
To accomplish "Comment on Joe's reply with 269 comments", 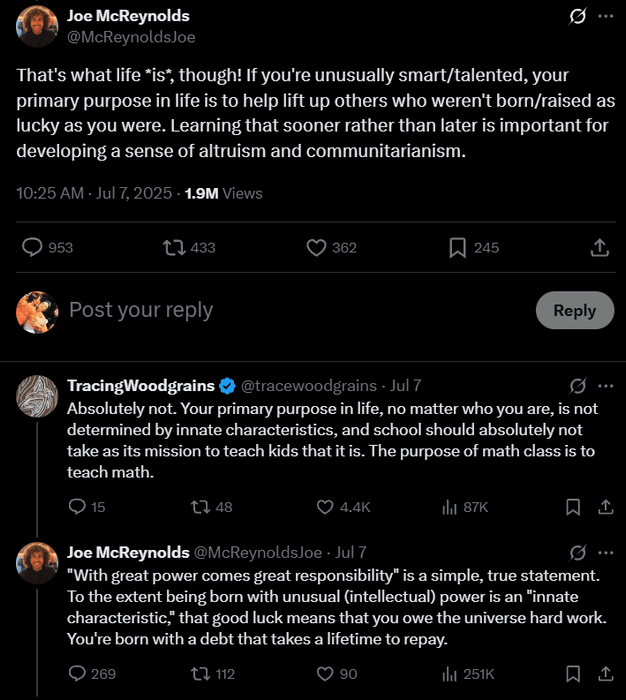I will coord(77,674).
